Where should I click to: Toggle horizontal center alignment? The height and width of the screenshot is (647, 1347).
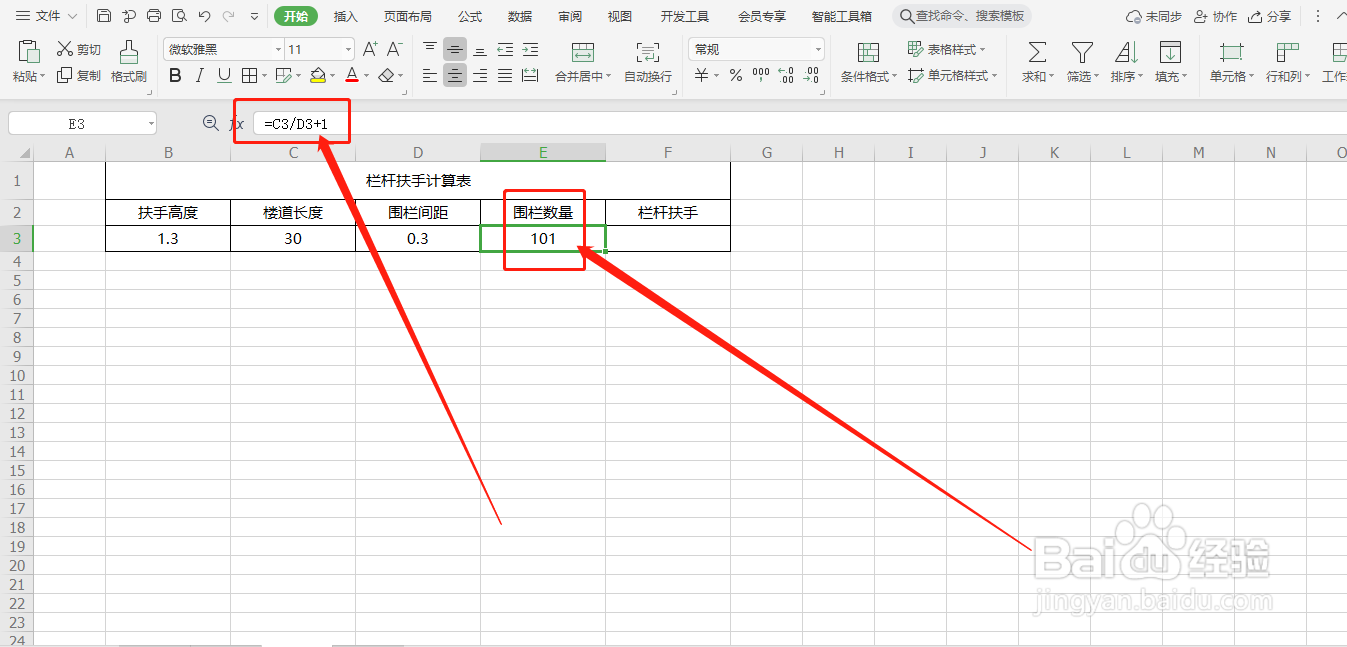[x=455, y=75]
